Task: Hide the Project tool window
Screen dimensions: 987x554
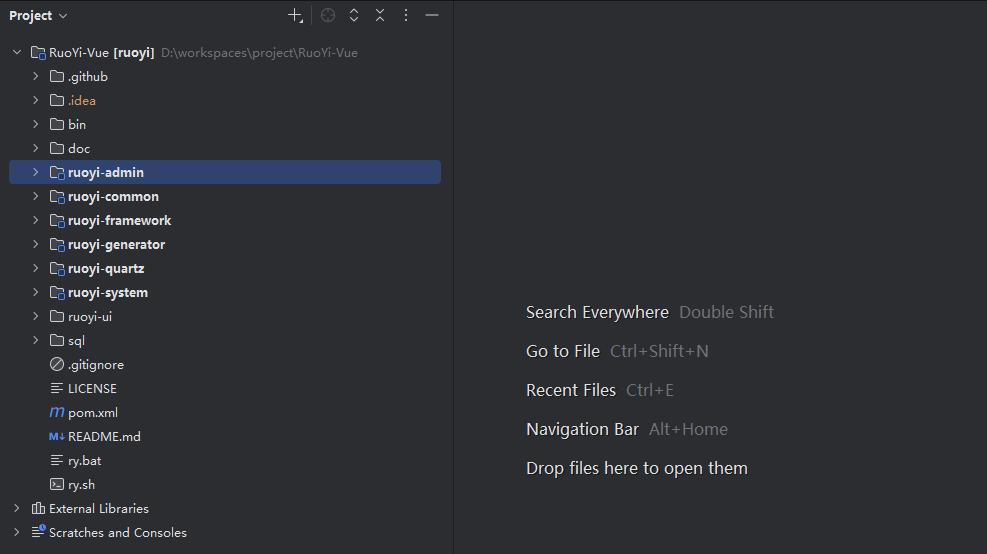Action: coord(432,15)
